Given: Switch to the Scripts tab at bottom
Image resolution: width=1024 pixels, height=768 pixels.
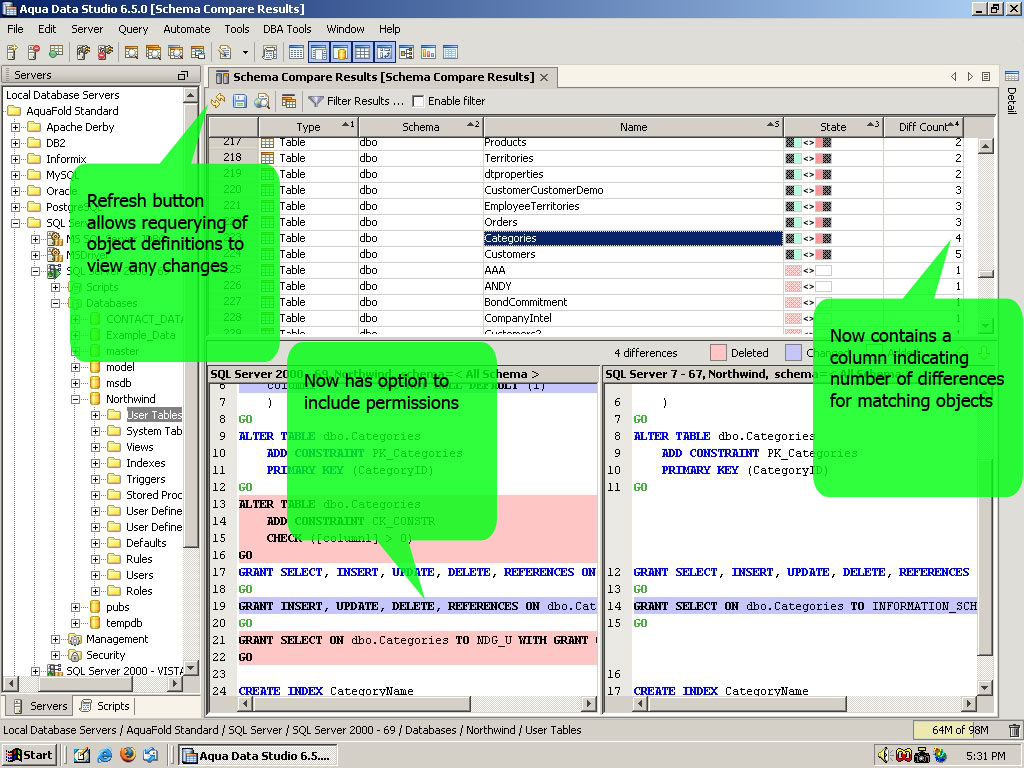Looking at the screenshot, I should pyautogui.click(x=105, y=706).
